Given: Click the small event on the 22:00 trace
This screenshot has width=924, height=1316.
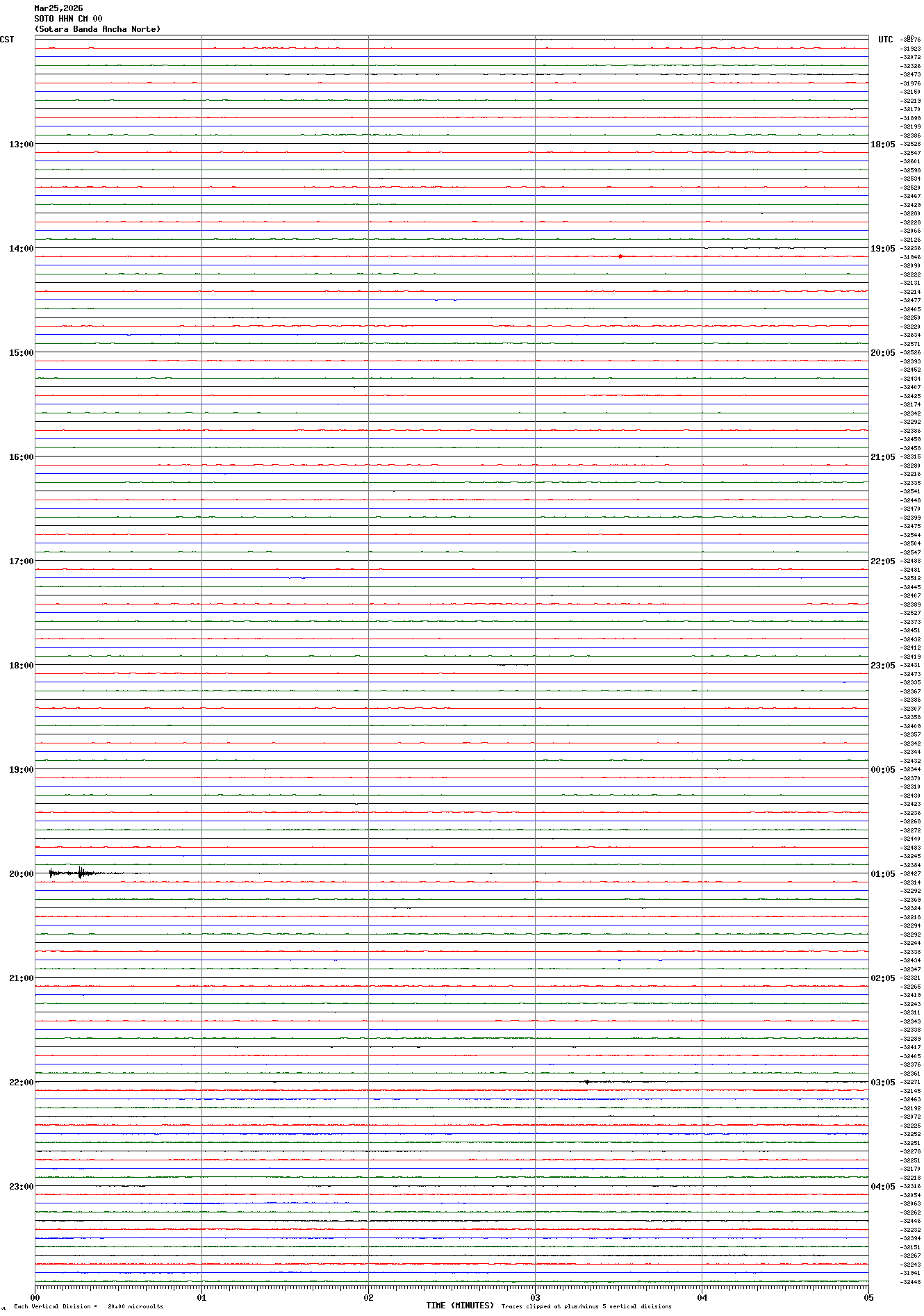Looking at the screenshot, I should (588, 1082).
